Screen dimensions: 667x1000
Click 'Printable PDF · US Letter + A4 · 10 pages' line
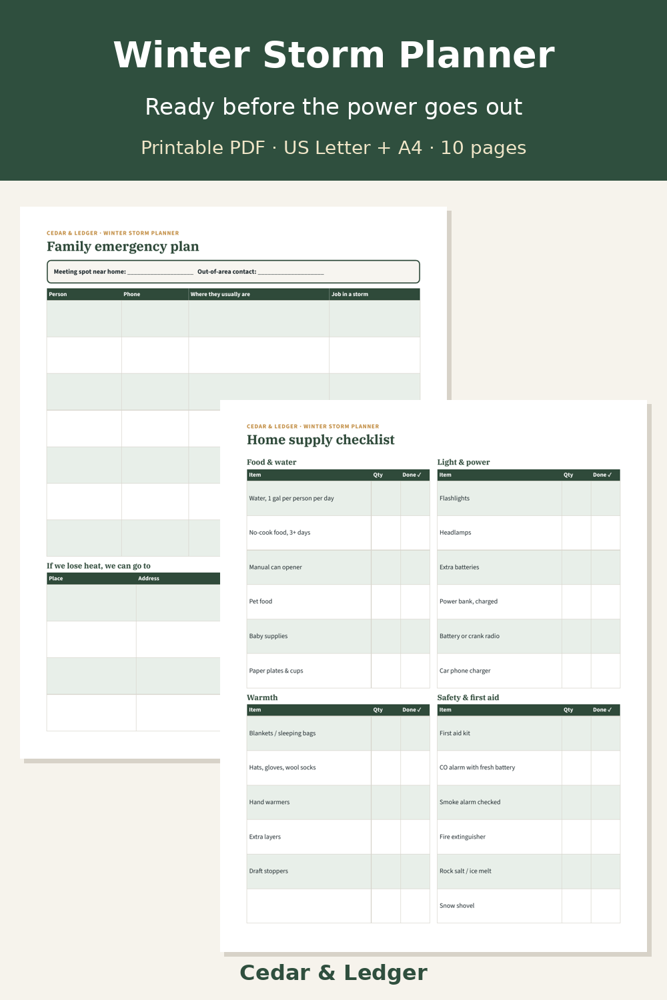tap(334, 148)
